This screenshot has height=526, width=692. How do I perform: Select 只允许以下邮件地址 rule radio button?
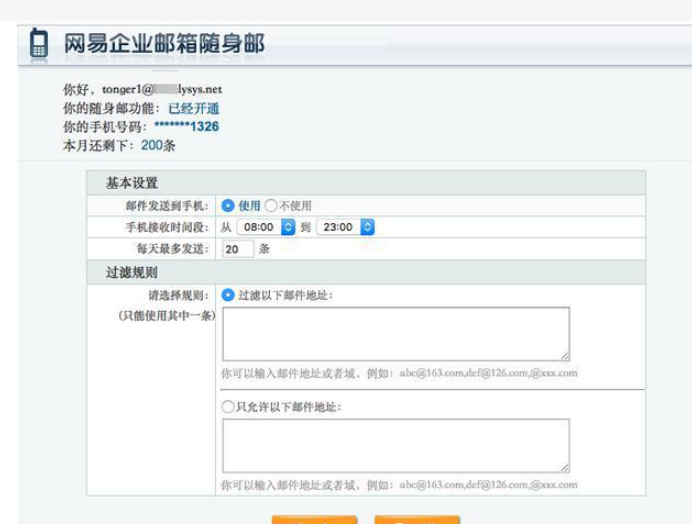coord(228,407)
